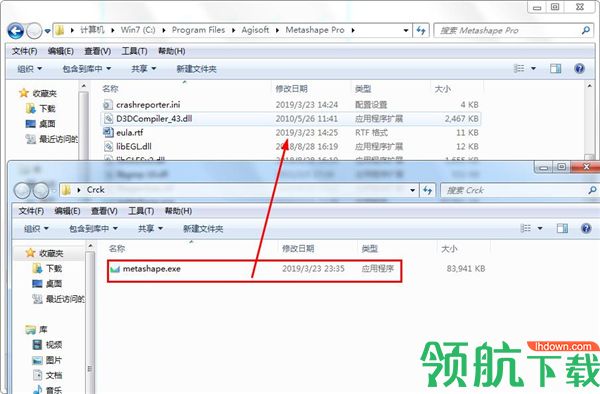Image resolution: width=600 pixels, height=394 pixels.
Task: Open view options arrow in Metashape Pro window
Action: click(x=533, y=69)
